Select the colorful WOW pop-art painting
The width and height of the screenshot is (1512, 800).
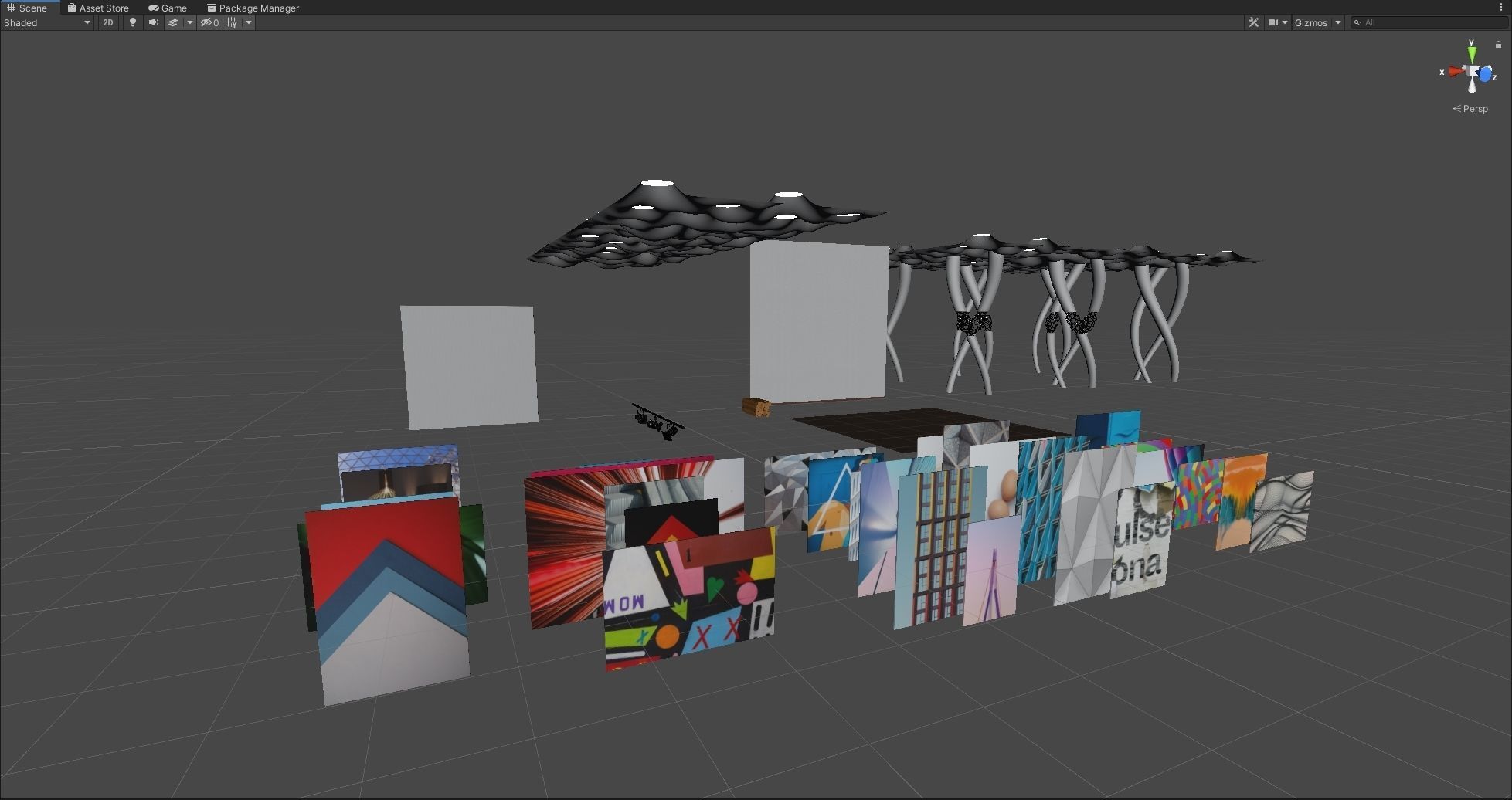[x=689, y=600]
